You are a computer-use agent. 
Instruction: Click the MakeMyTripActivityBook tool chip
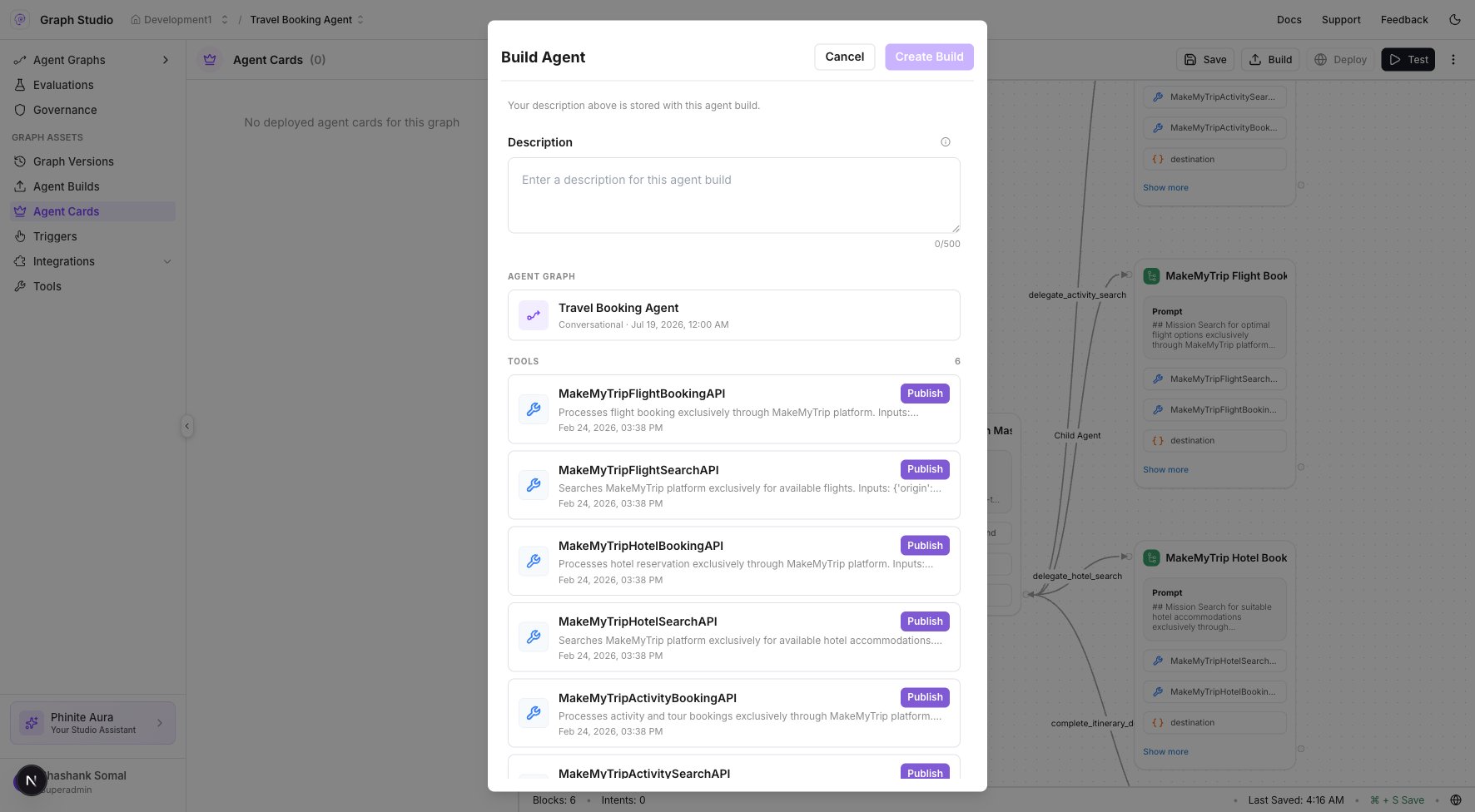coord(1214,128)
